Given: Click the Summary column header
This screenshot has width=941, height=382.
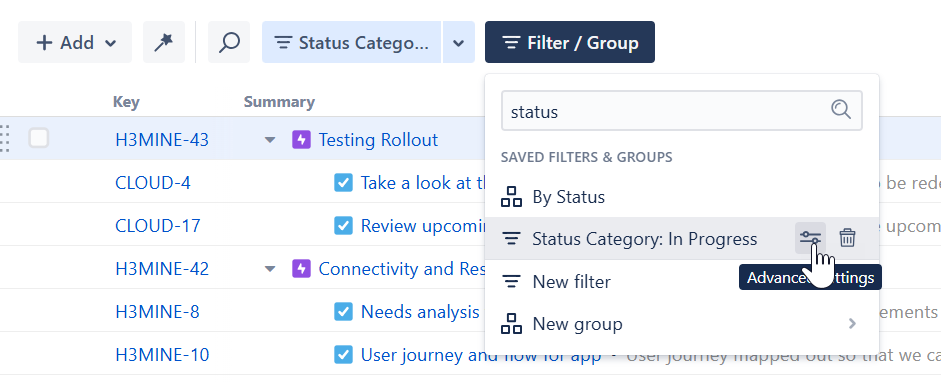Looking at the screenshot, I should 279,102.
